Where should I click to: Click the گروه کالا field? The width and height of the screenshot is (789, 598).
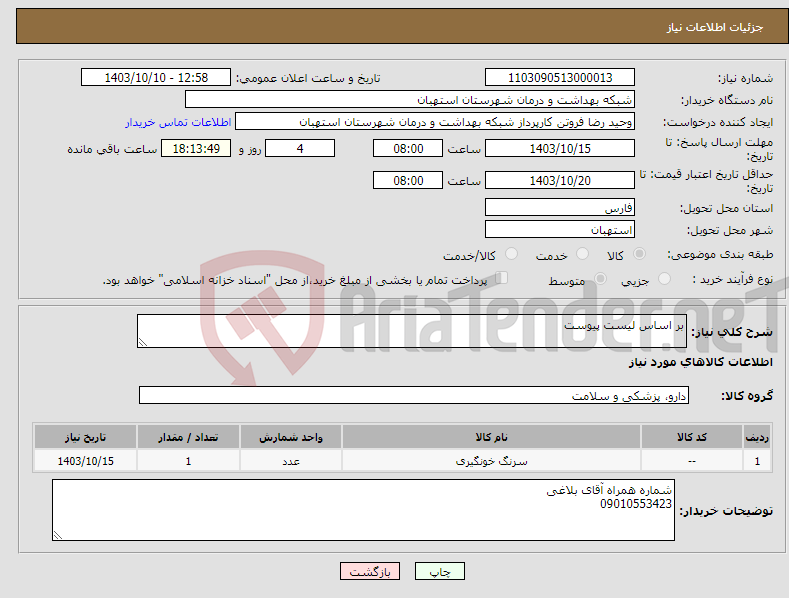pyautogui.click(x=414, y=396)
